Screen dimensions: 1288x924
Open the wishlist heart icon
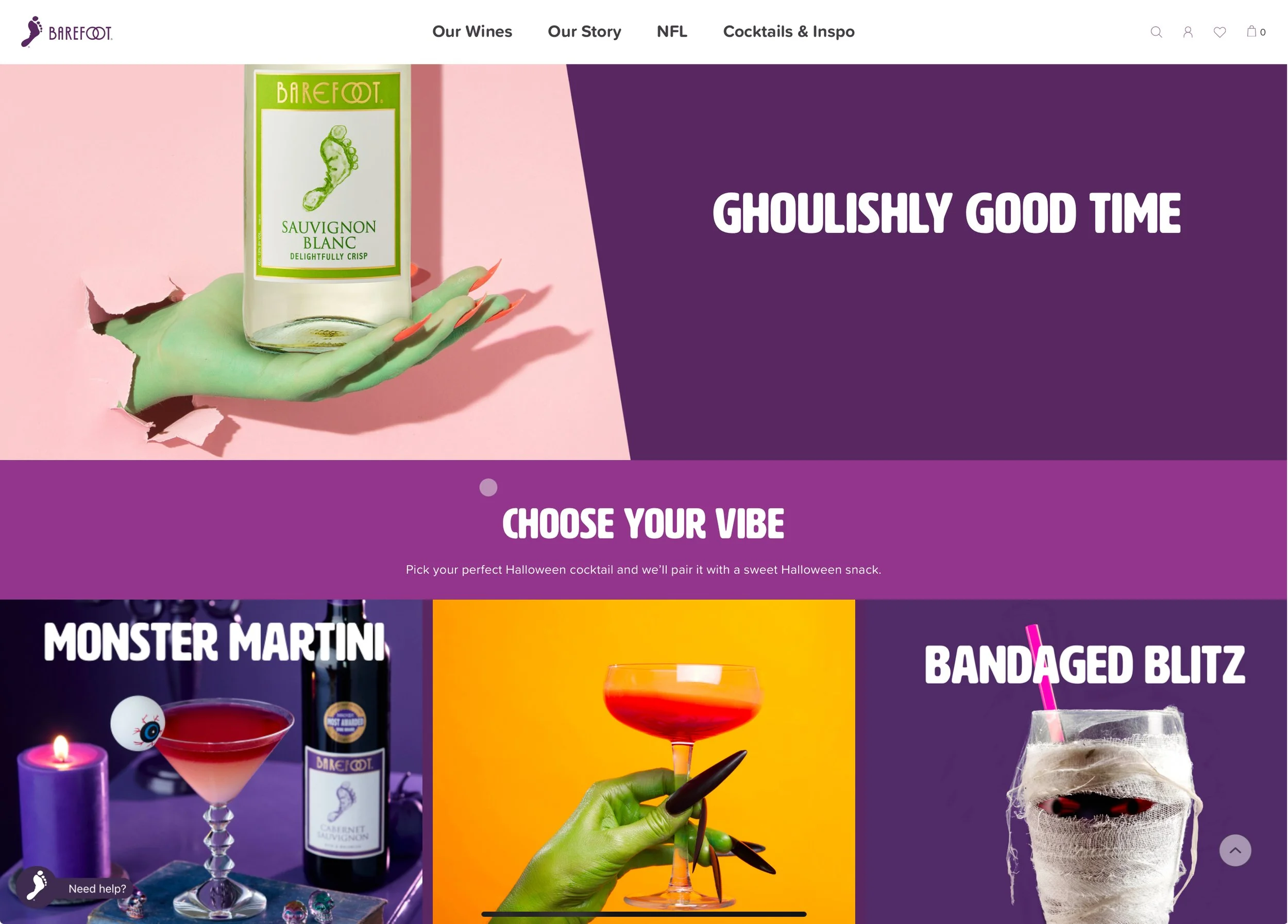(1219, 32)
